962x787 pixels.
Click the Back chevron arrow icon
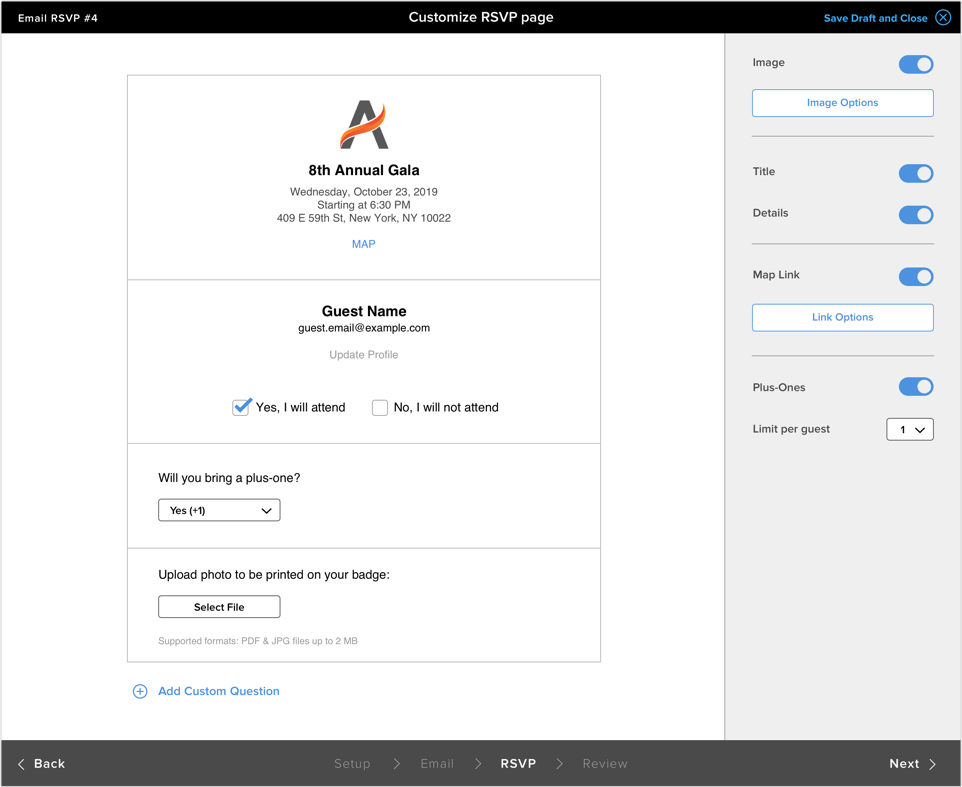[21, 764]
